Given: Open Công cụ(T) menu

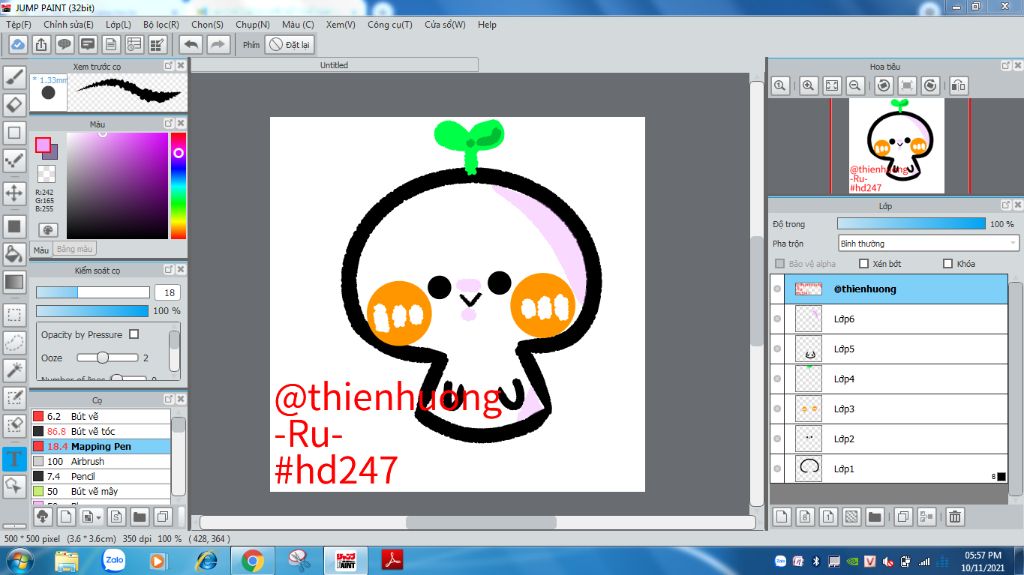Looking at the screenshot, I should (390, 24).
